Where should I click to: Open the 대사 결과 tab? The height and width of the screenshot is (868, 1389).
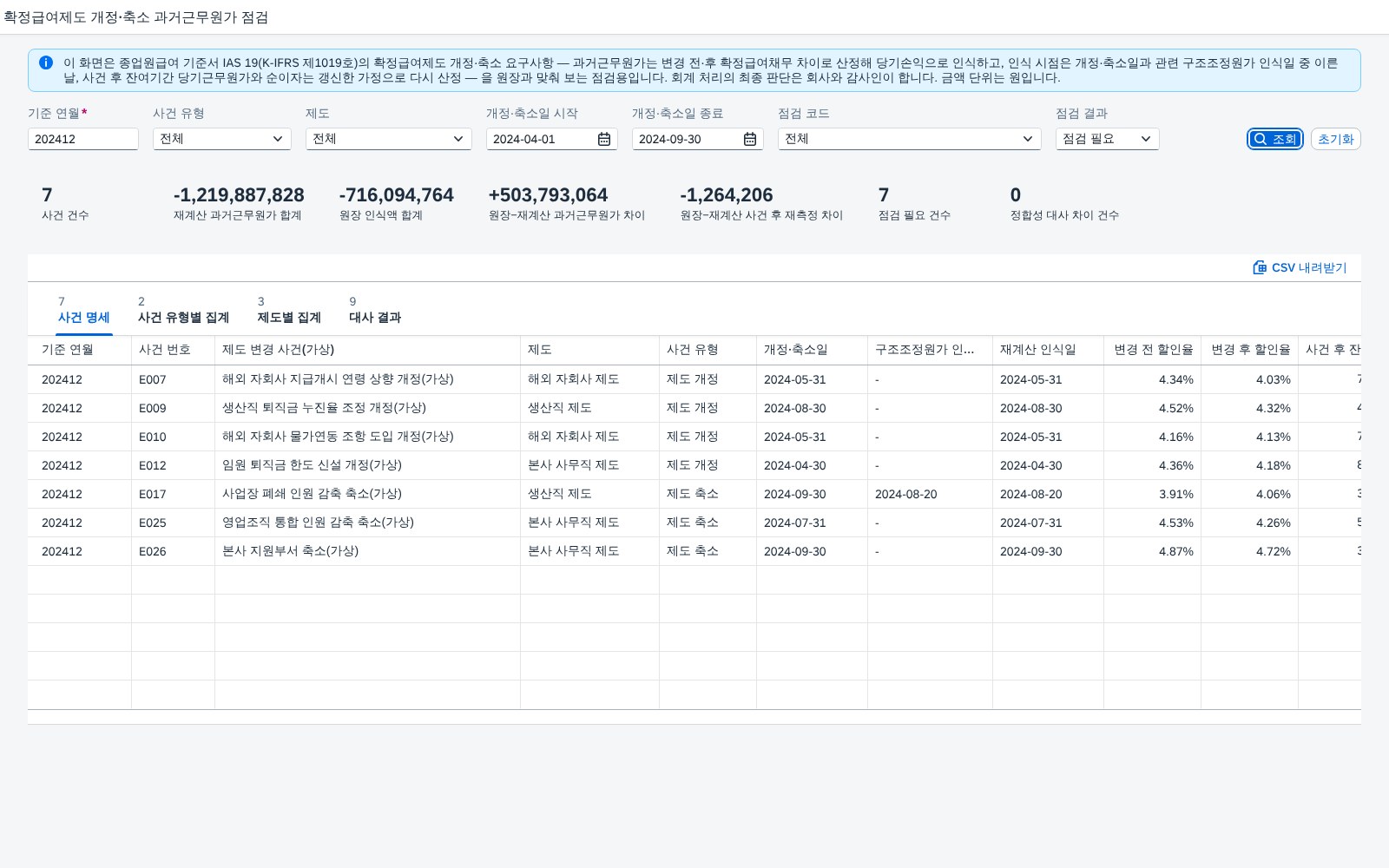coord(375,310)
